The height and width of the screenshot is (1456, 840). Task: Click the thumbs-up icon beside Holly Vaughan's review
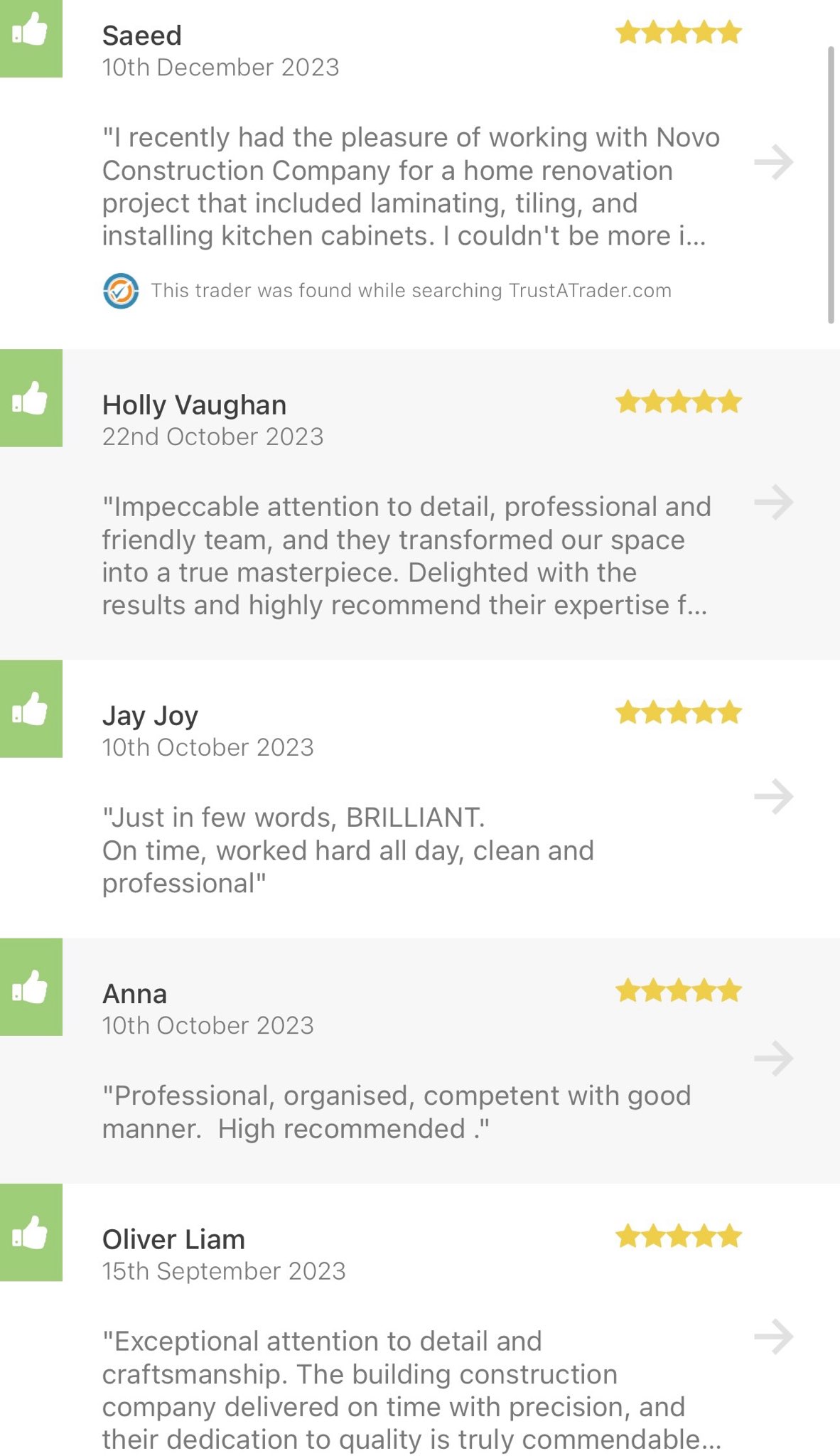(x=31, y=398)
